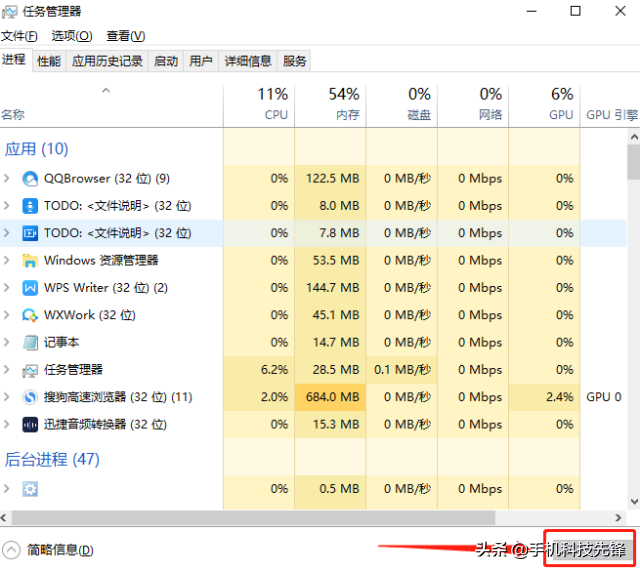Screen dimensions: 640x572
Task: Open the 文件(F) menu
Action: point(19,36)
